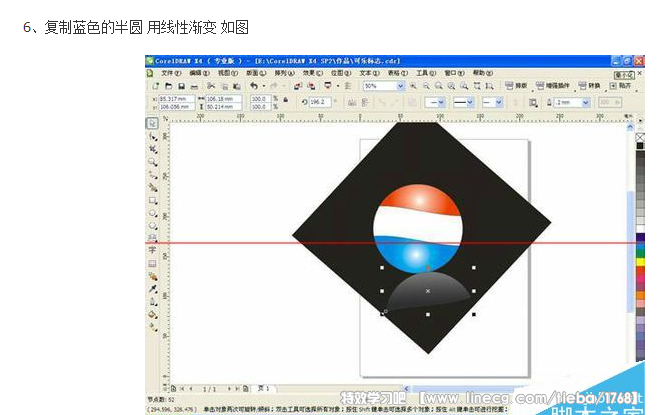Screen dimensions: 672x415
Task: Click the mirror horizontally button
Action: (x=352, y=102)
